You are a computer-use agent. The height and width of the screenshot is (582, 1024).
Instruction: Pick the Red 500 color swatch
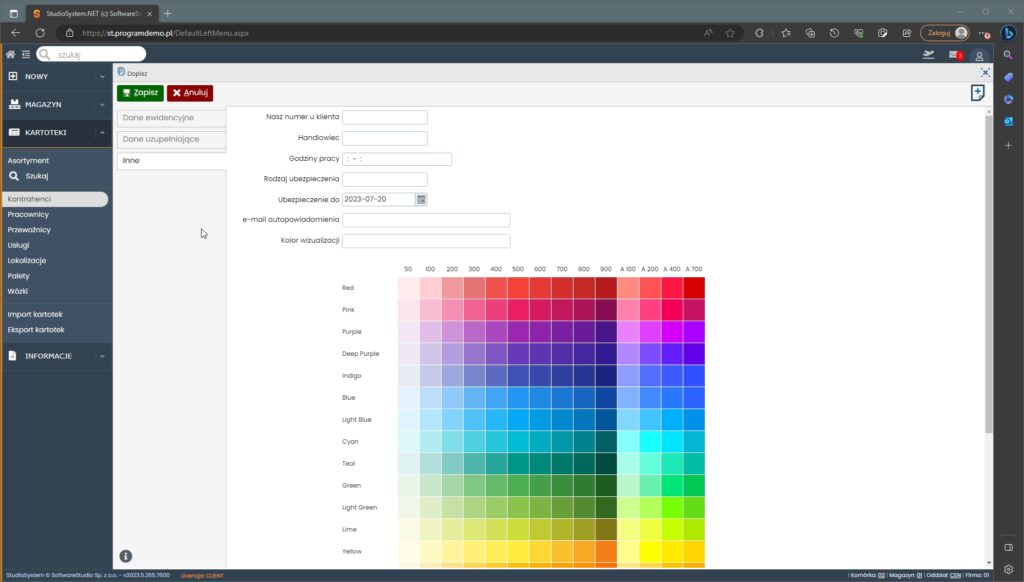tap(518, 288)
